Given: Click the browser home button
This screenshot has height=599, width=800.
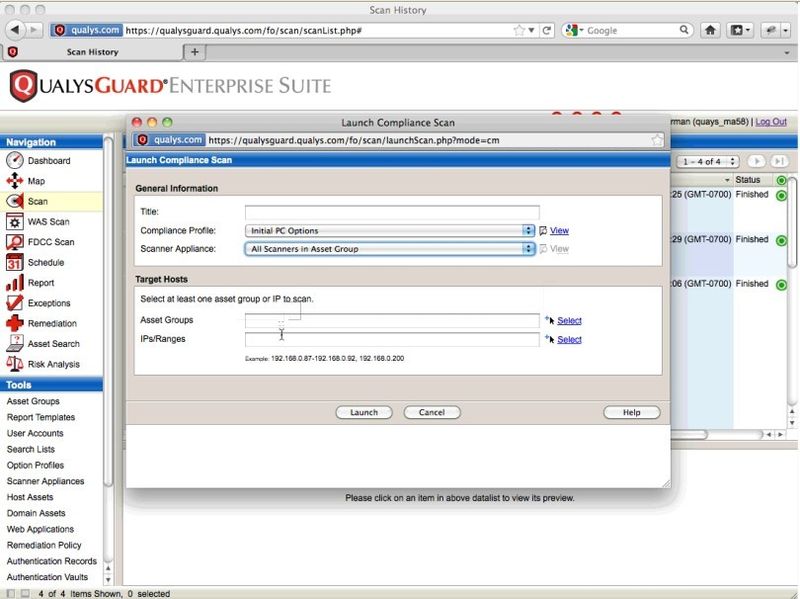Looking at the screenshot, I should [x=710, y=30].
